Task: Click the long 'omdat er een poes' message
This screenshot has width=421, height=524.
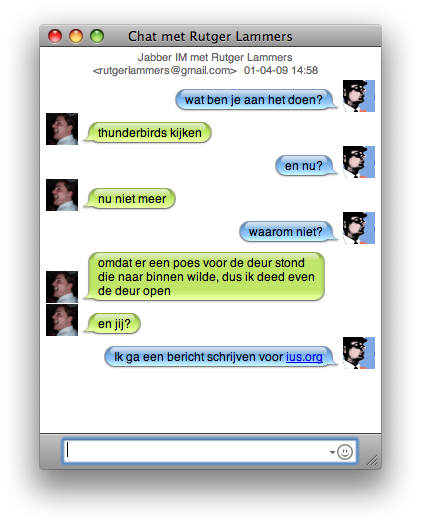Action: point(204,277)
